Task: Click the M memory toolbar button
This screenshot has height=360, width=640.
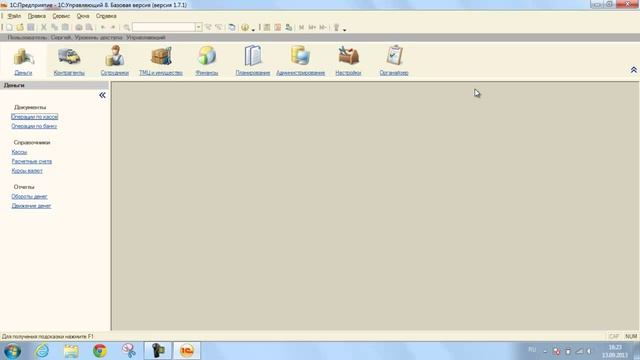Action: 301,27
